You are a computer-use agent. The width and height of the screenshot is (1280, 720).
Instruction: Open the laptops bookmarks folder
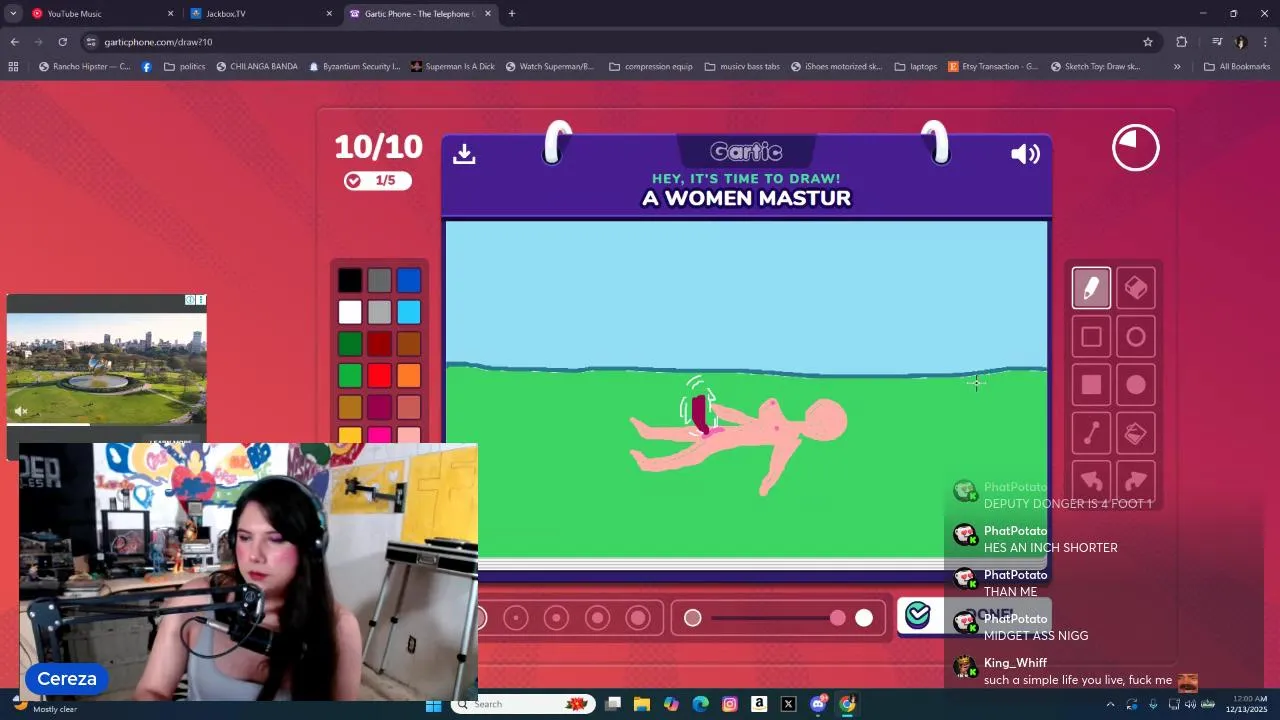[x=916, y=67]
